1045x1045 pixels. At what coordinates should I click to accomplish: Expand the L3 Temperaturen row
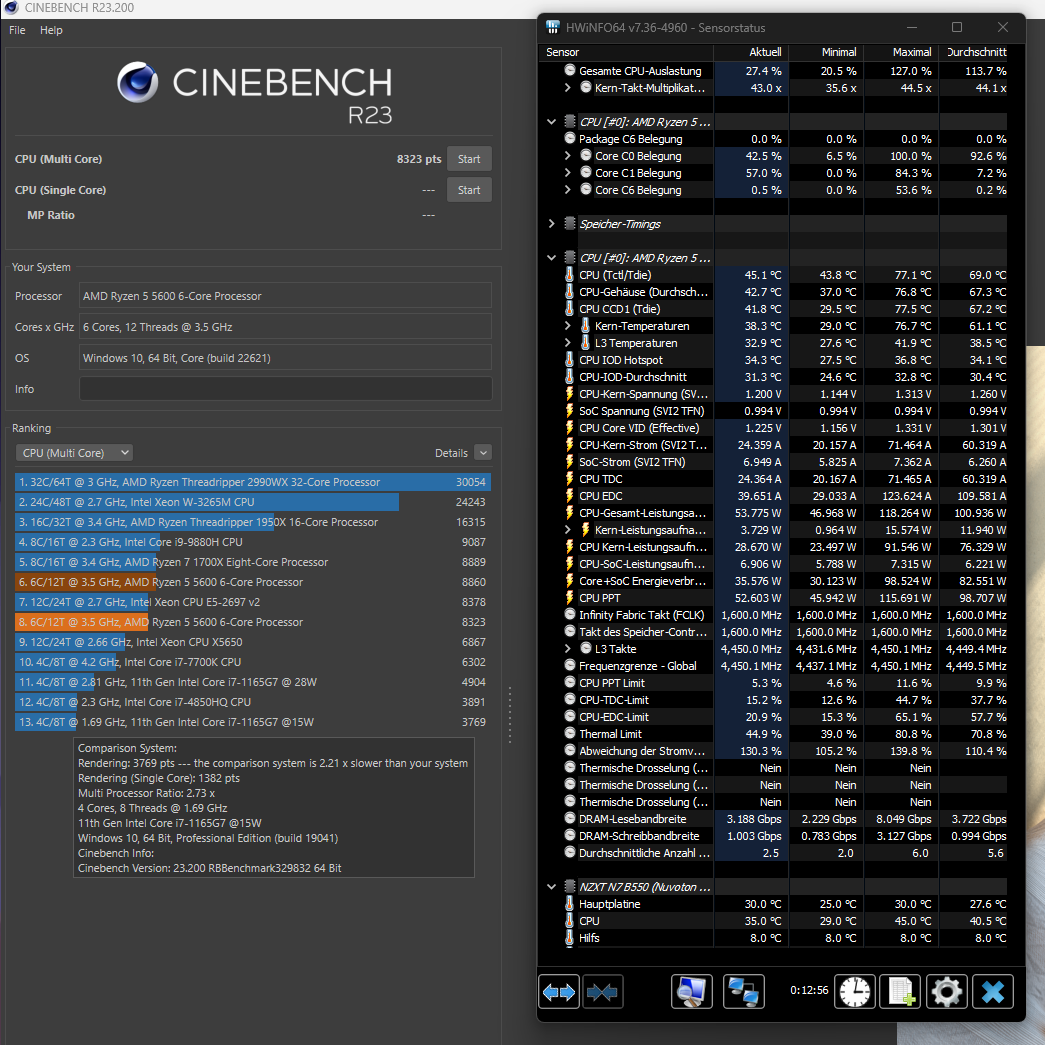coord(567,343)
